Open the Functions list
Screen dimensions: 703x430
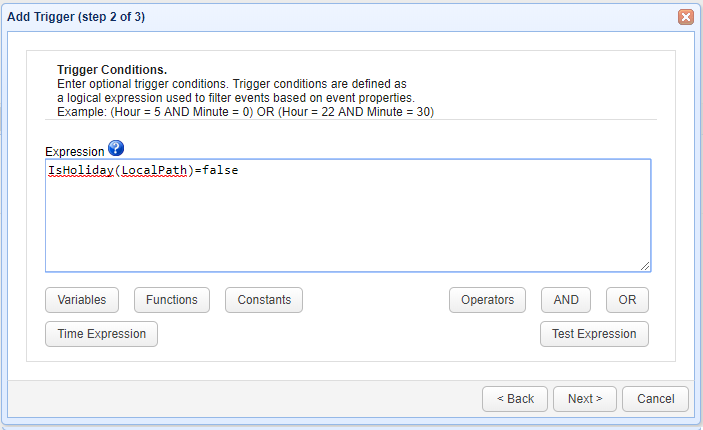tap(172, 300)
